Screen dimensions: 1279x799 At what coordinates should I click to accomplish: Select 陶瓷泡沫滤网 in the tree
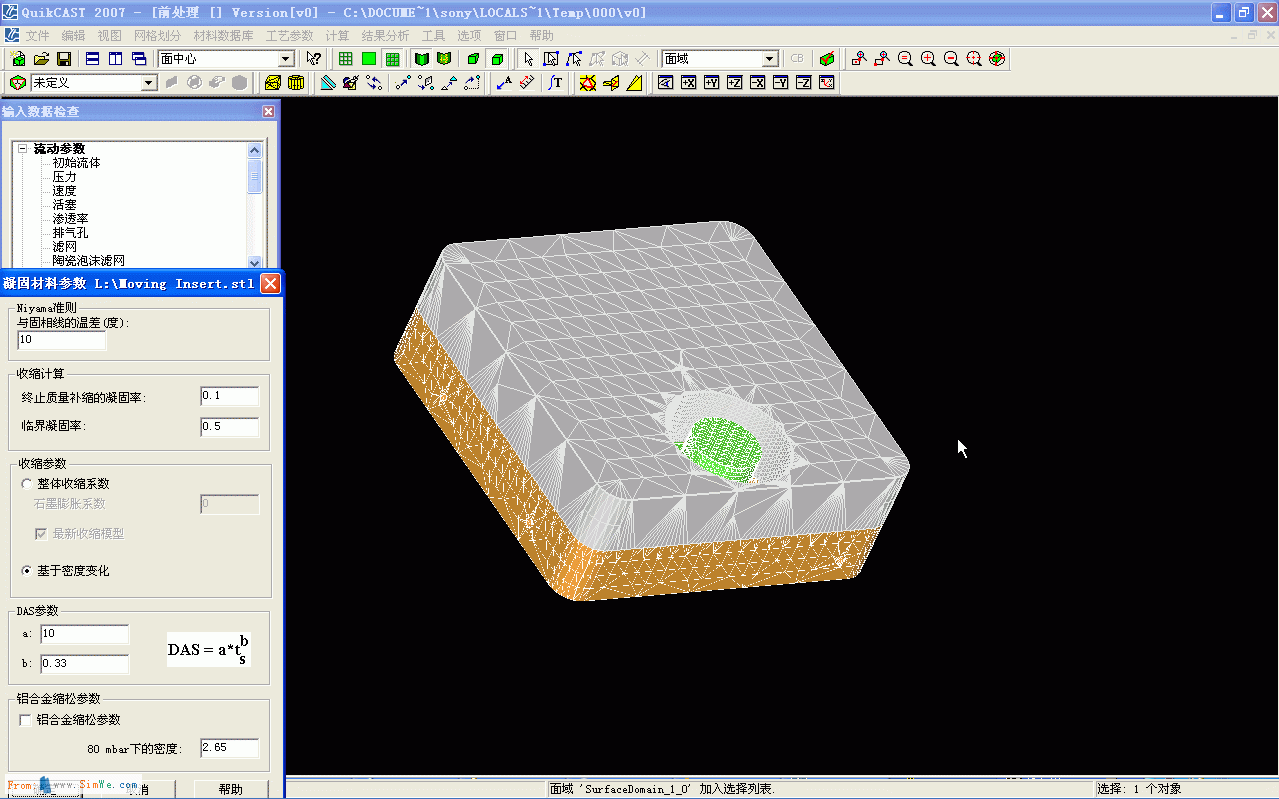point(88,260)
